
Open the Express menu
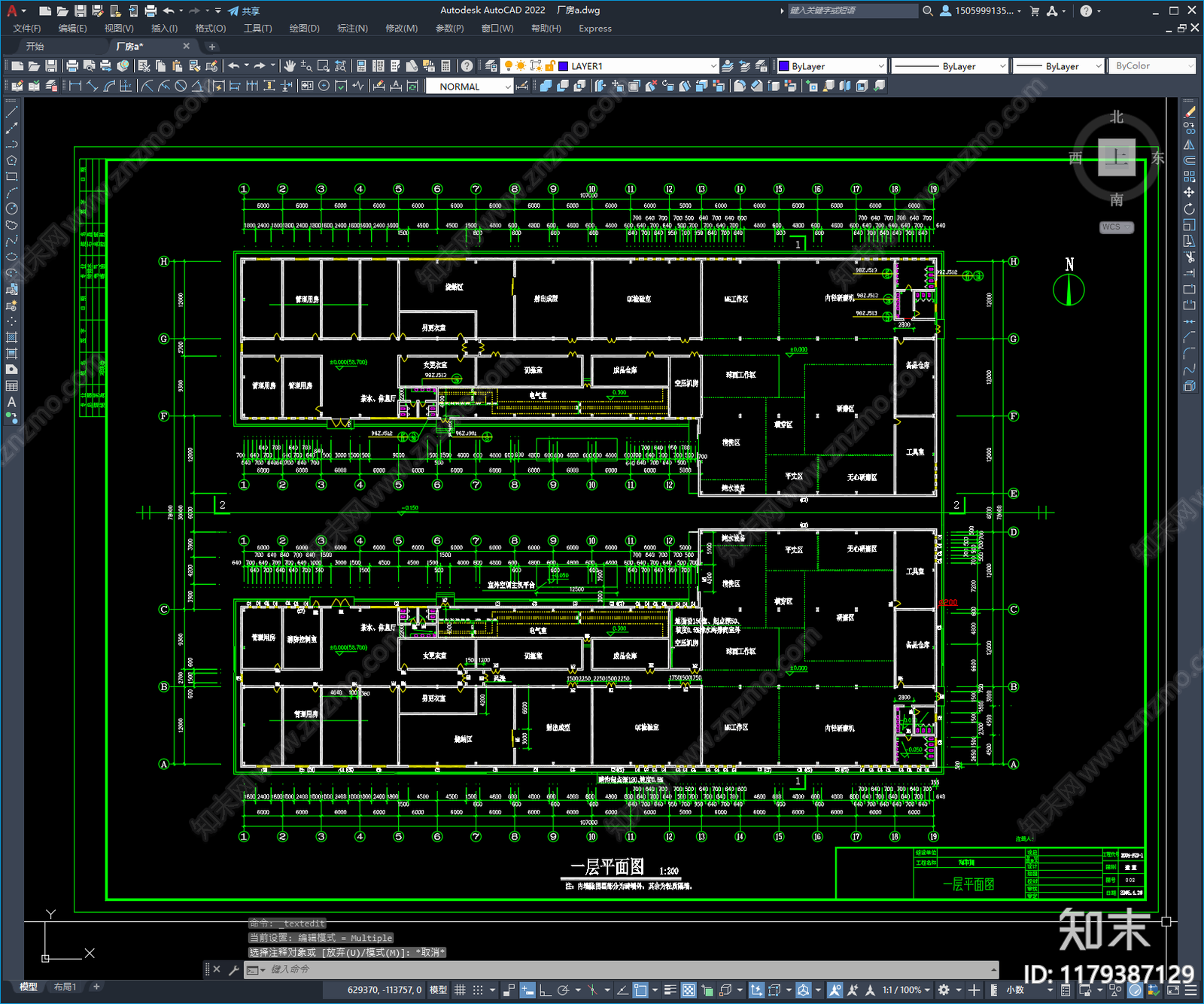tap(595, 28)
